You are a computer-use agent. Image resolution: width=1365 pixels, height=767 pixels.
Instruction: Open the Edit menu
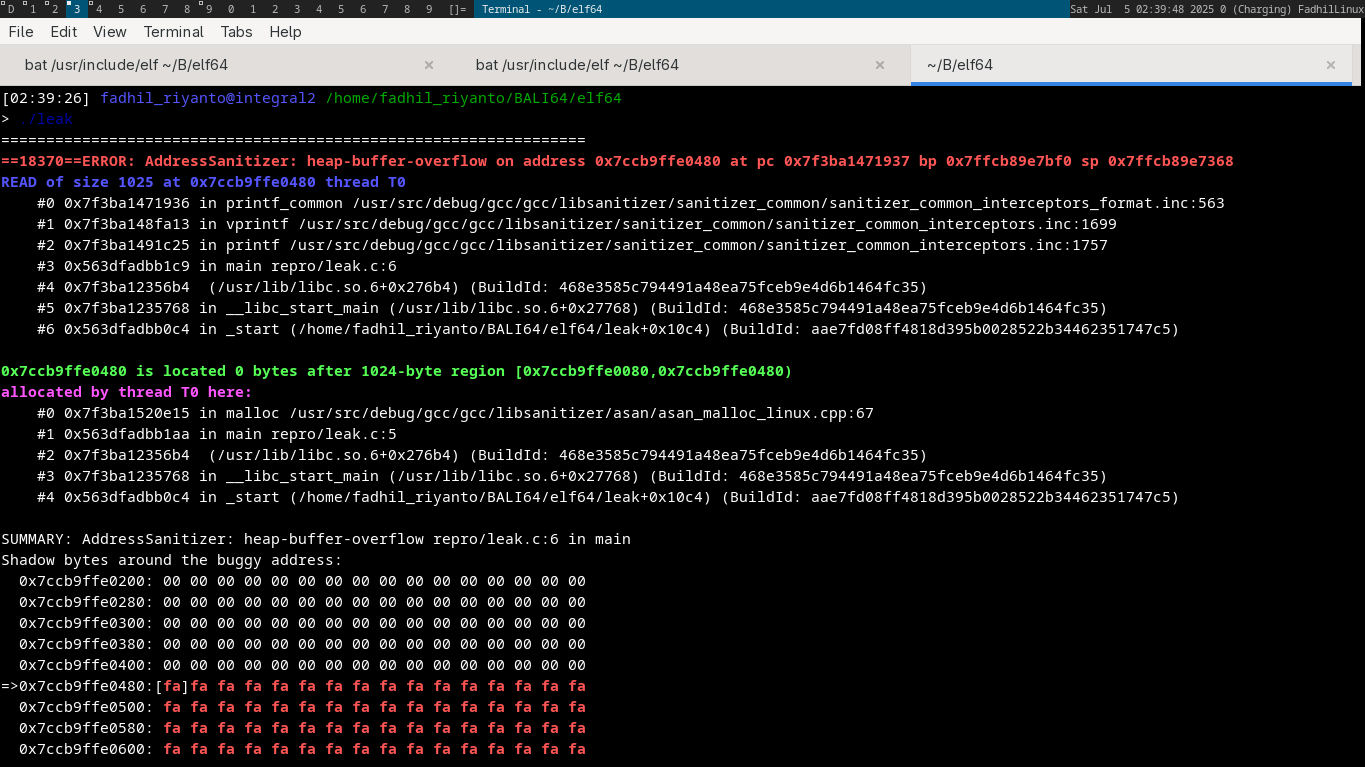(x=64, y=32)
